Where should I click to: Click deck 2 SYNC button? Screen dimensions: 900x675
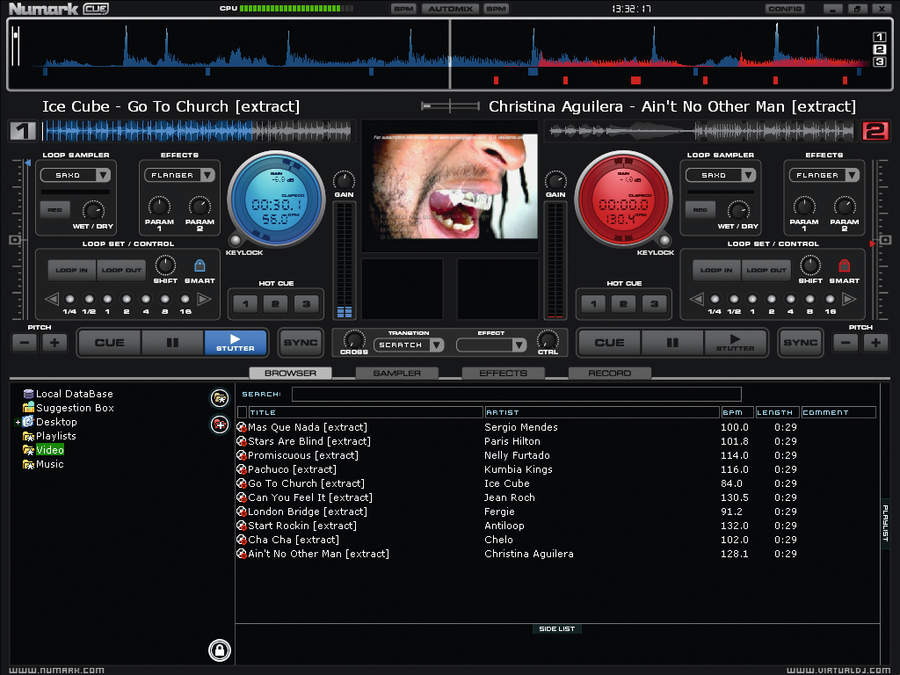[x=800, y=343]
